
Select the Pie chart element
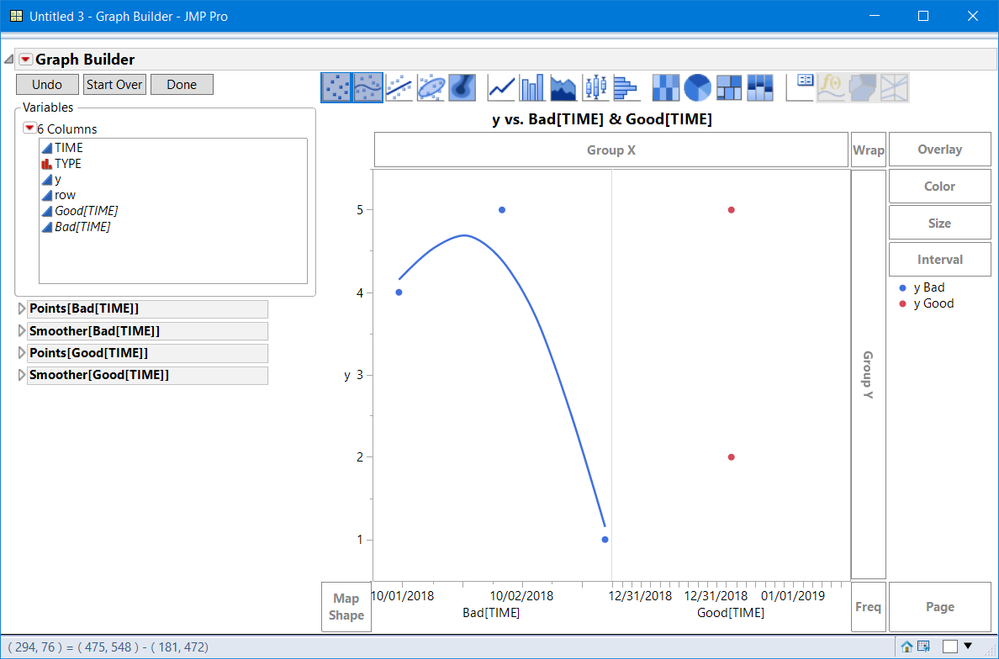(698, 87)
